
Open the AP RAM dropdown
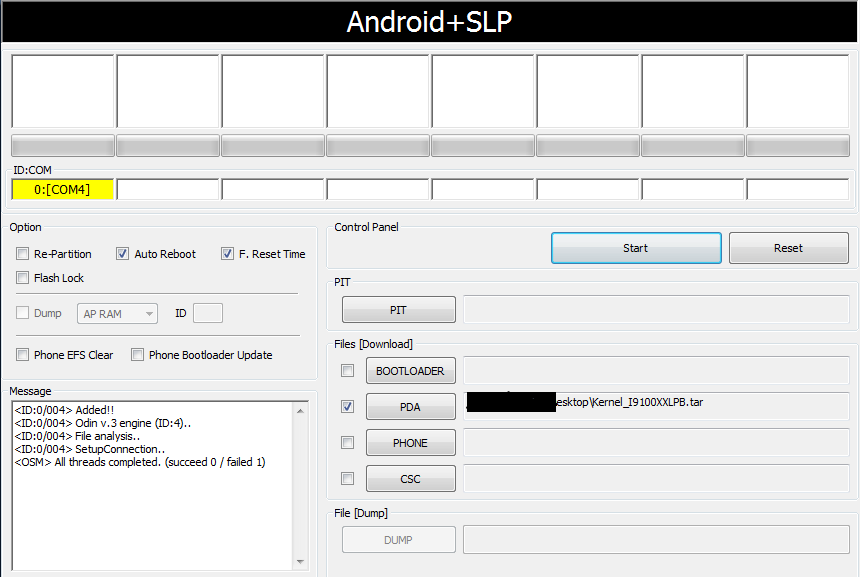click(x=117, y=314)
